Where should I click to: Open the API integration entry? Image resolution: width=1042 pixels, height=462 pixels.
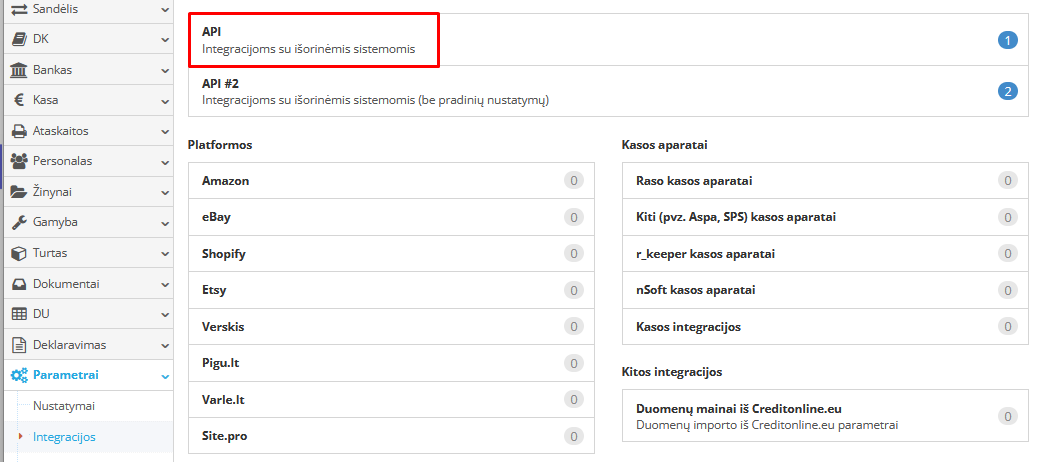308,40
